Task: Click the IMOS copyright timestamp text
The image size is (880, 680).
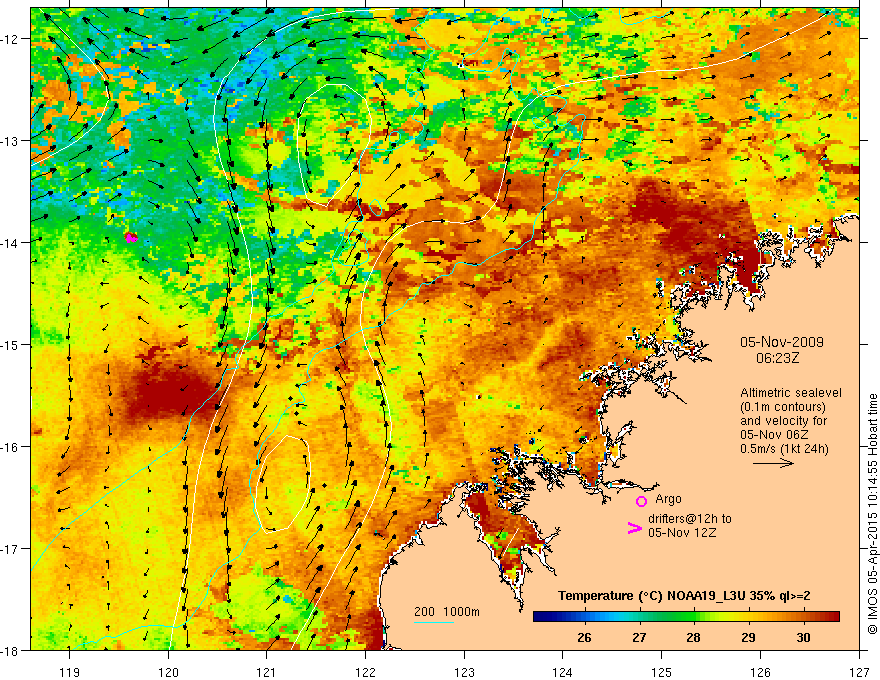Action: point(872,514)
